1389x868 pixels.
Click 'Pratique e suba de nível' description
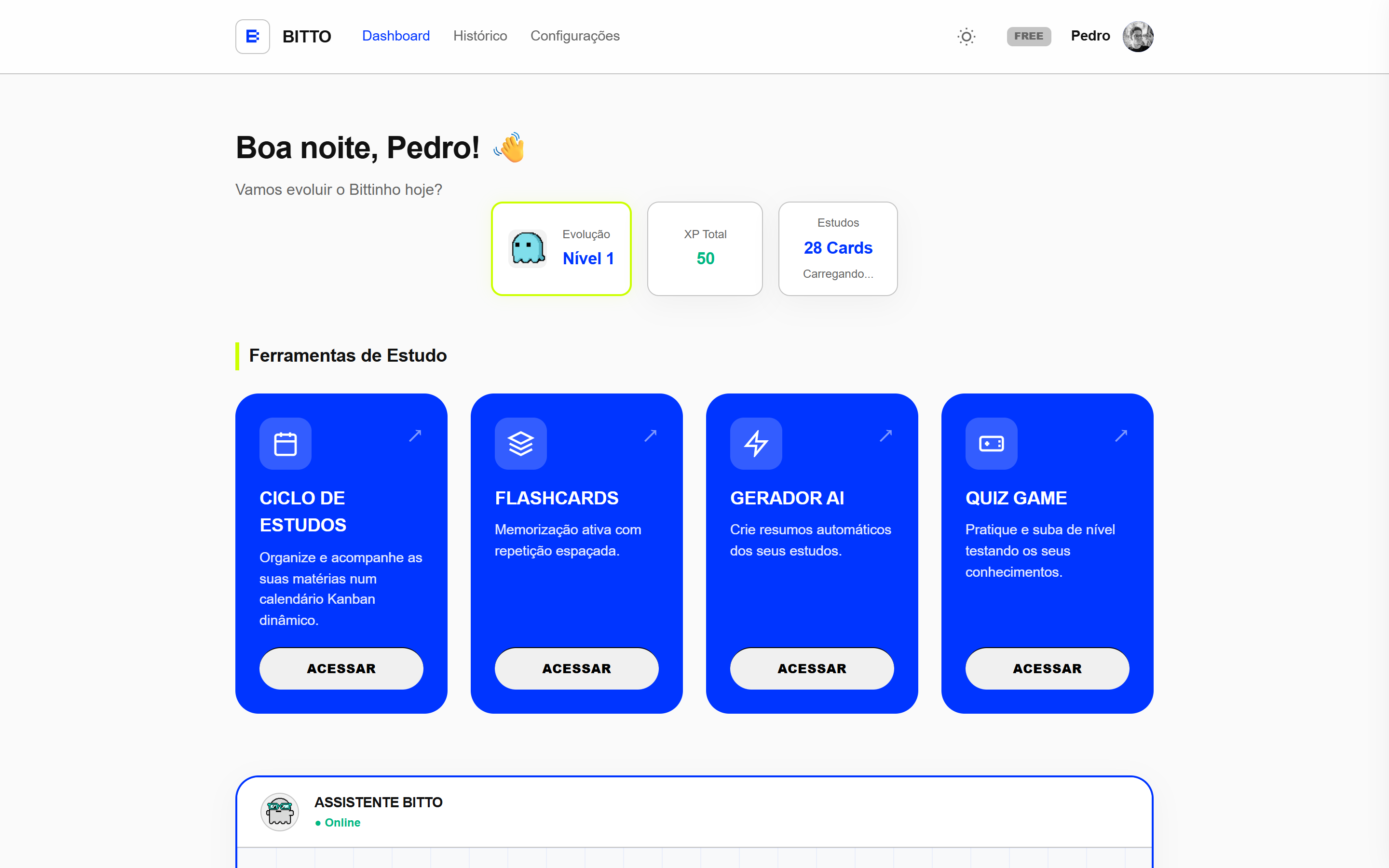(x=1040, y=551)
